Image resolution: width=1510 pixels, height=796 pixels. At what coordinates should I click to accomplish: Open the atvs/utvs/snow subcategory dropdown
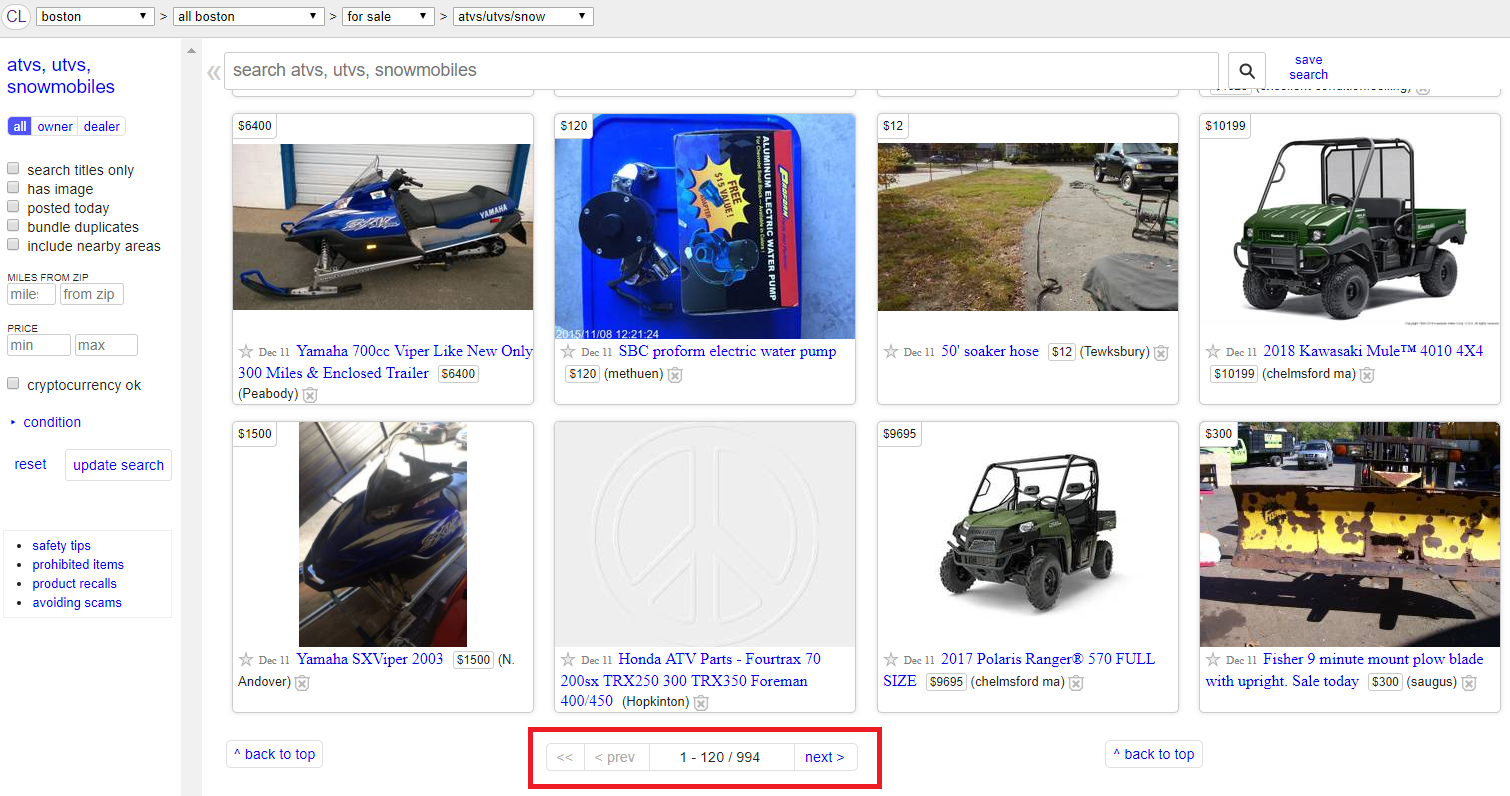pos(523,17)
